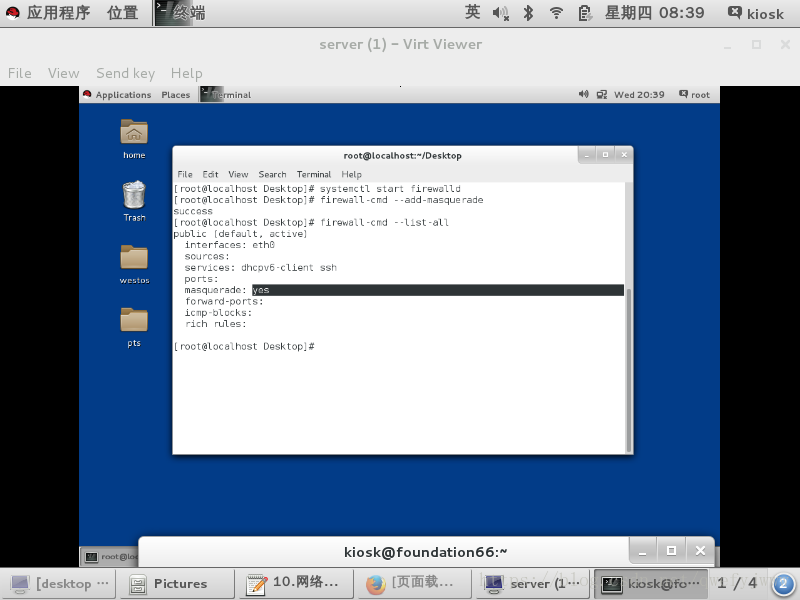The height and width of the screenshot is (600, 800).
Task: Click guest root@lo taskbar terminal button
Action: tap(110, 557)
